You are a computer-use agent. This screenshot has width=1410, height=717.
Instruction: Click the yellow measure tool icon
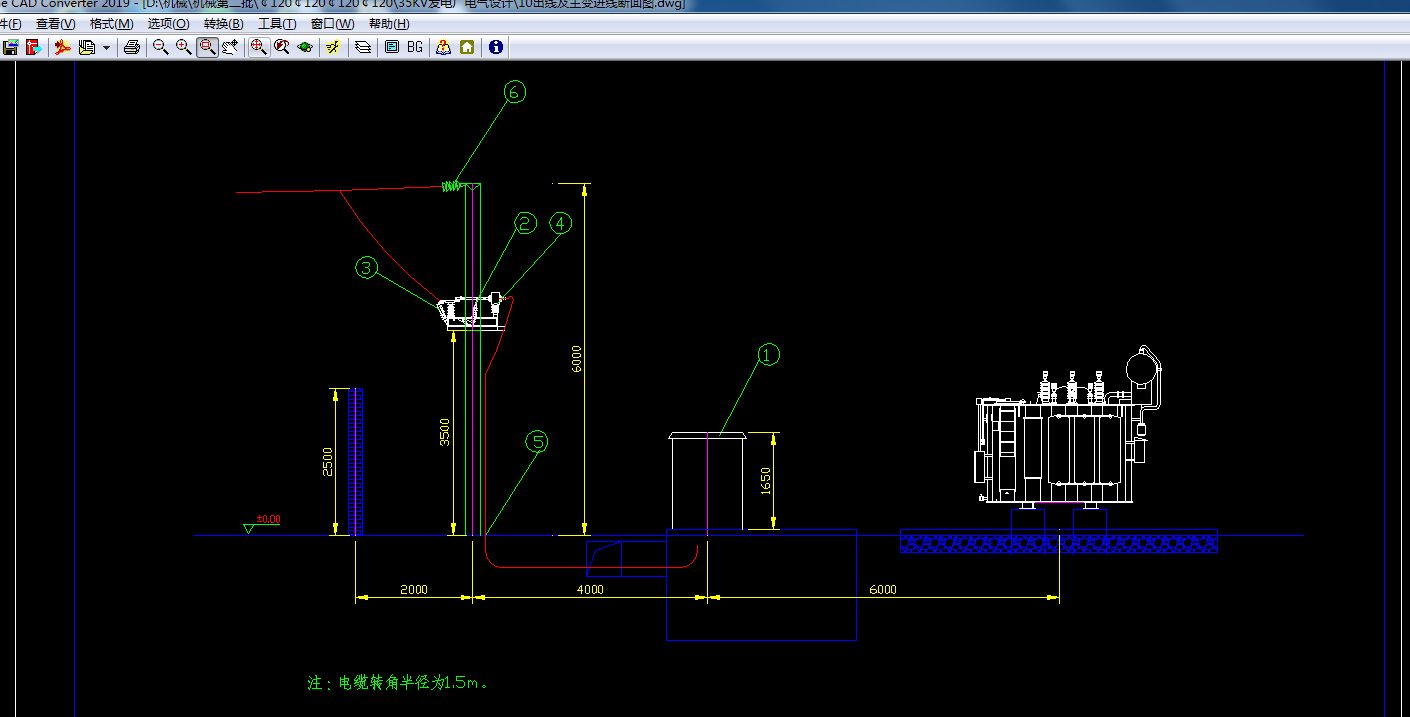334,47
